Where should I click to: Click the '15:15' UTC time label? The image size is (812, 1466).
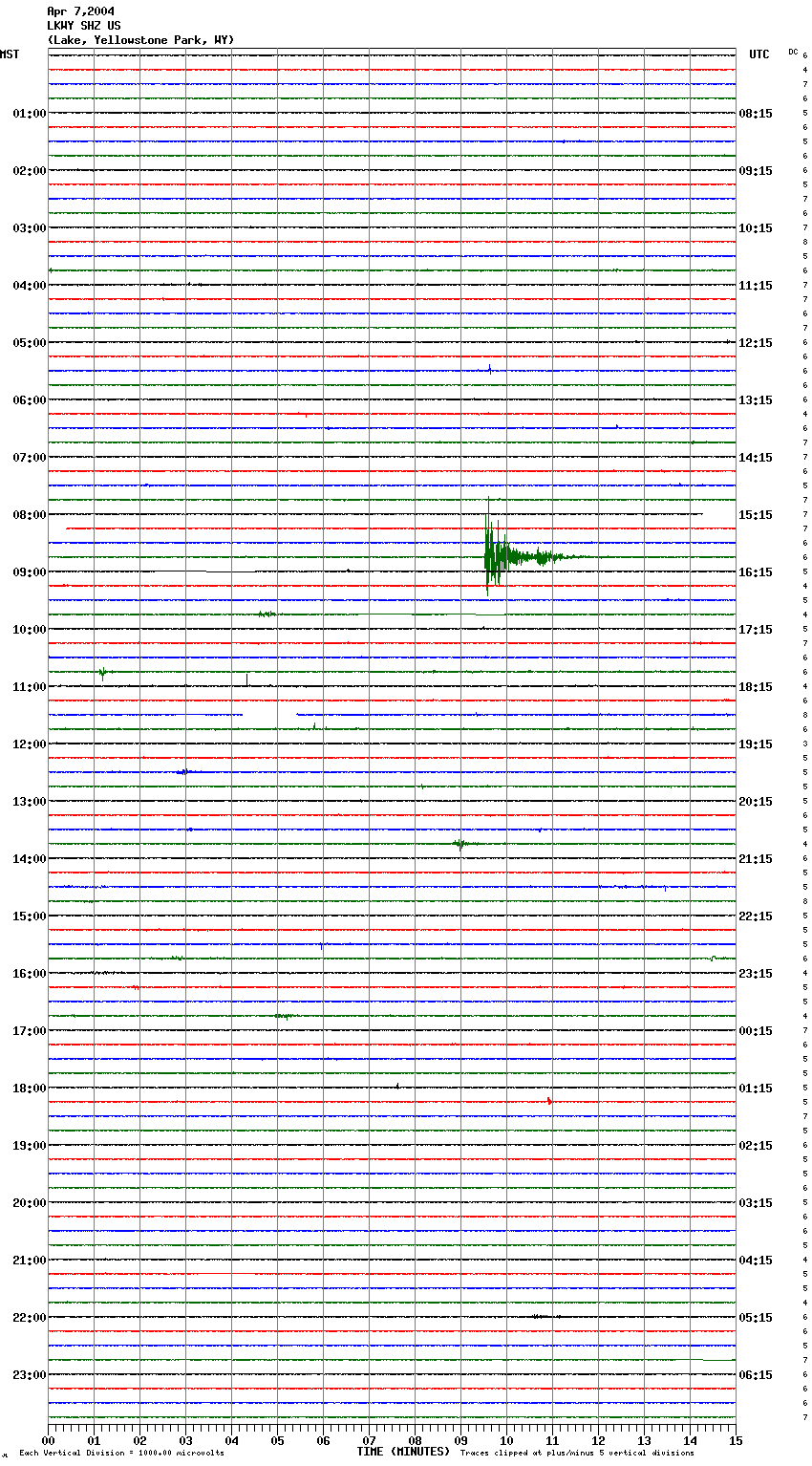tap(756, 515)
